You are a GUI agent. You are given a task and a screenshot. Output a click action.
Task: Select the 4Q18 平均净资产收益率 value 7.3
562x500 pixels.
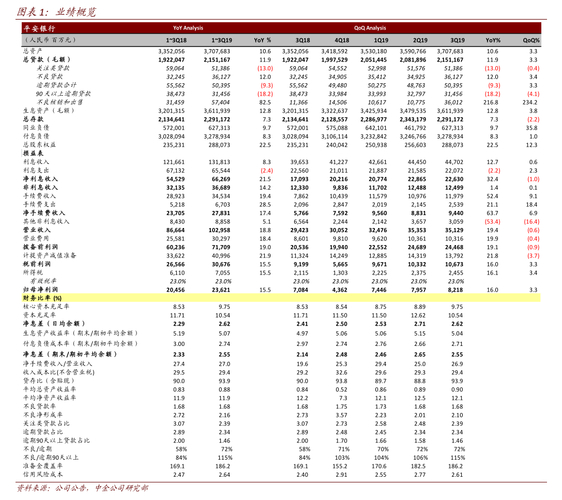343,399
